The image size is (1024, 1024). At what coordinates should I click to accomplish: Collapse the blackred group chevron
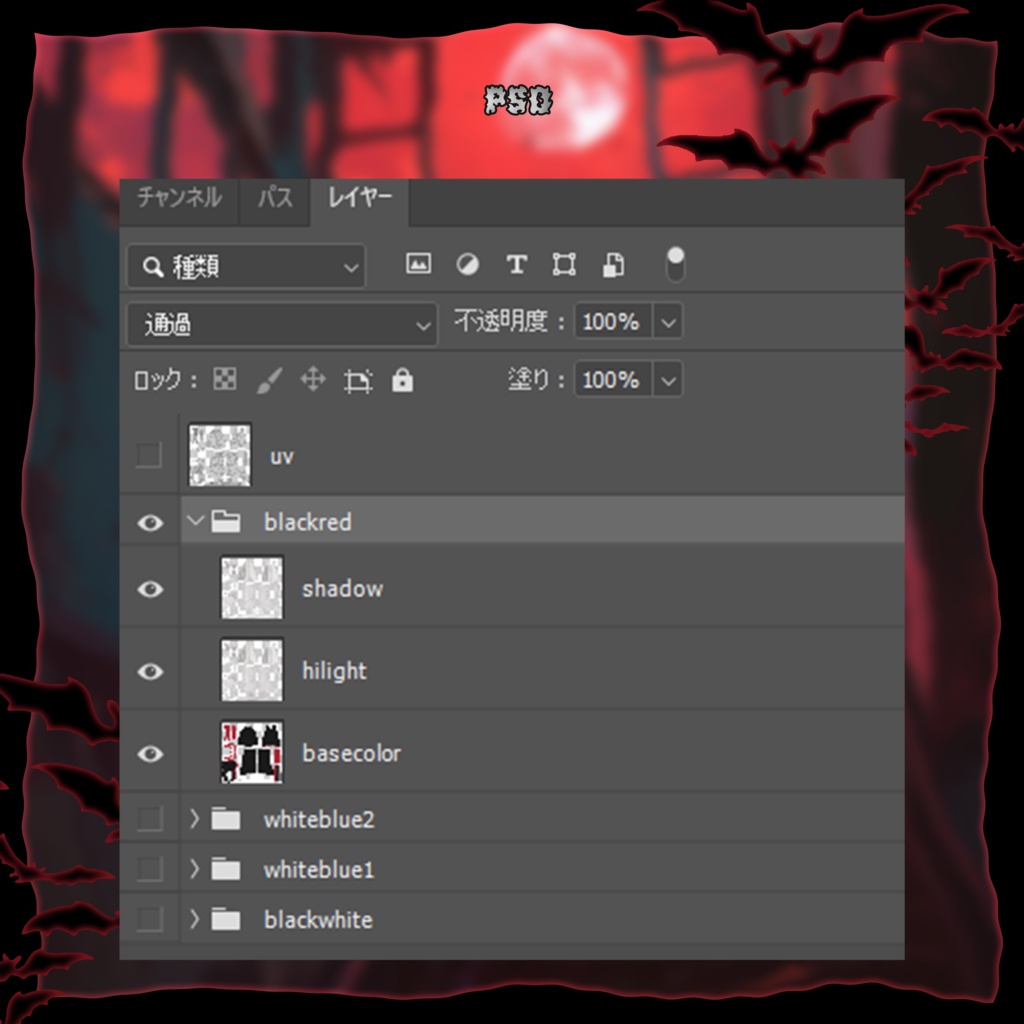click(195, 520)
